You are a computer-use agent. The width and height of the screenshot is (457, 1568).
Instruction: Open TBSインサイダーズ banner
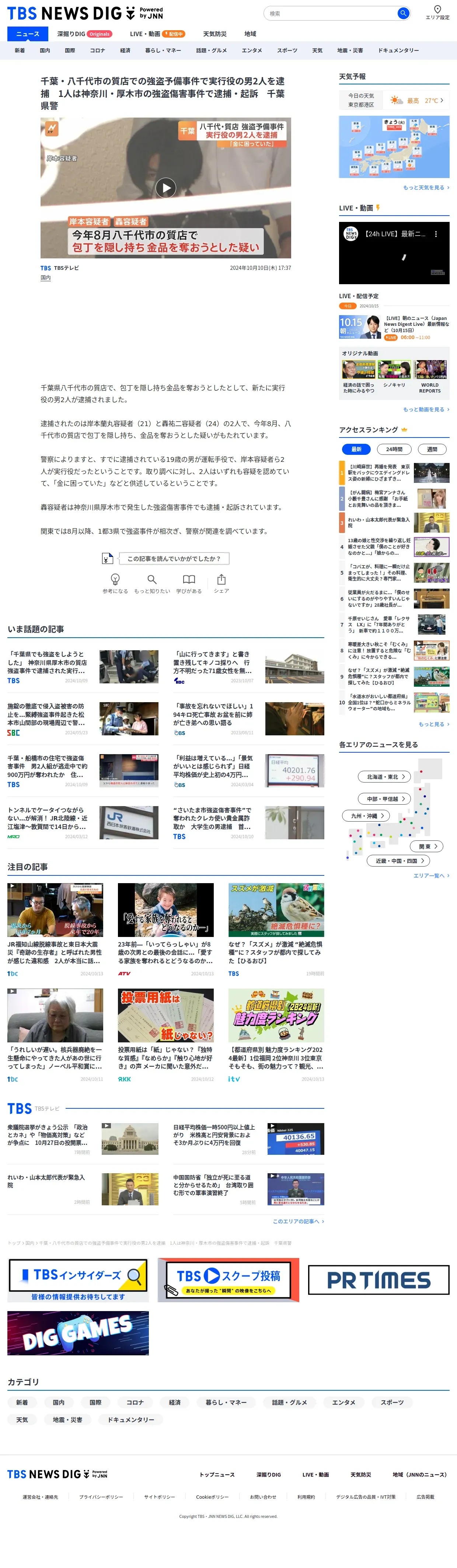click(x=78, y=1279)
